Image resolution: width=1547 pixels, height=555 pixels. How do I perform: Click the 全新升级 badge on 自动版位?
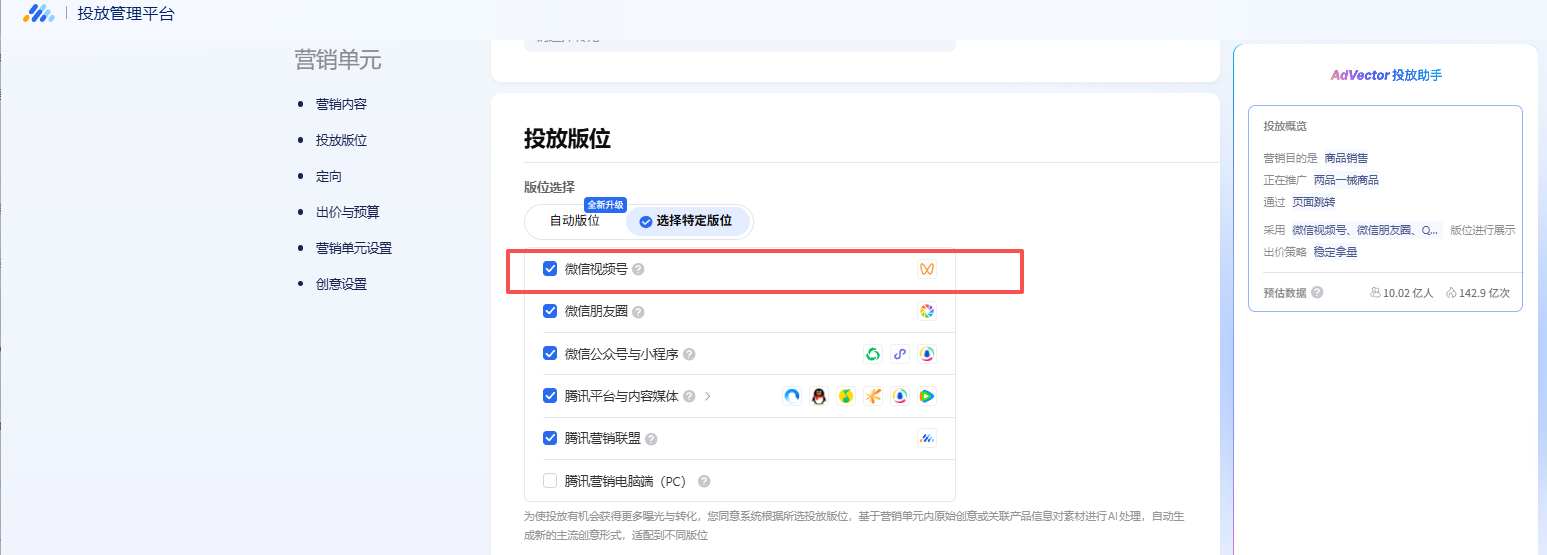point(605,205)
